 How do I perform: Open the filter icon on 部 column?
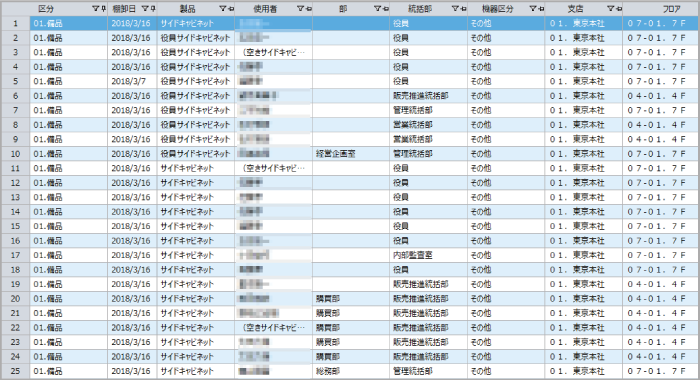coord(377,8)
